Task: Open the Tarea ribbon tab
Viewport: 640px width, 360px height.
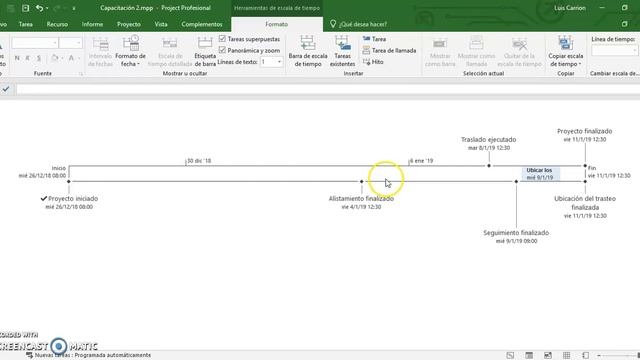Action: [25, 24]
